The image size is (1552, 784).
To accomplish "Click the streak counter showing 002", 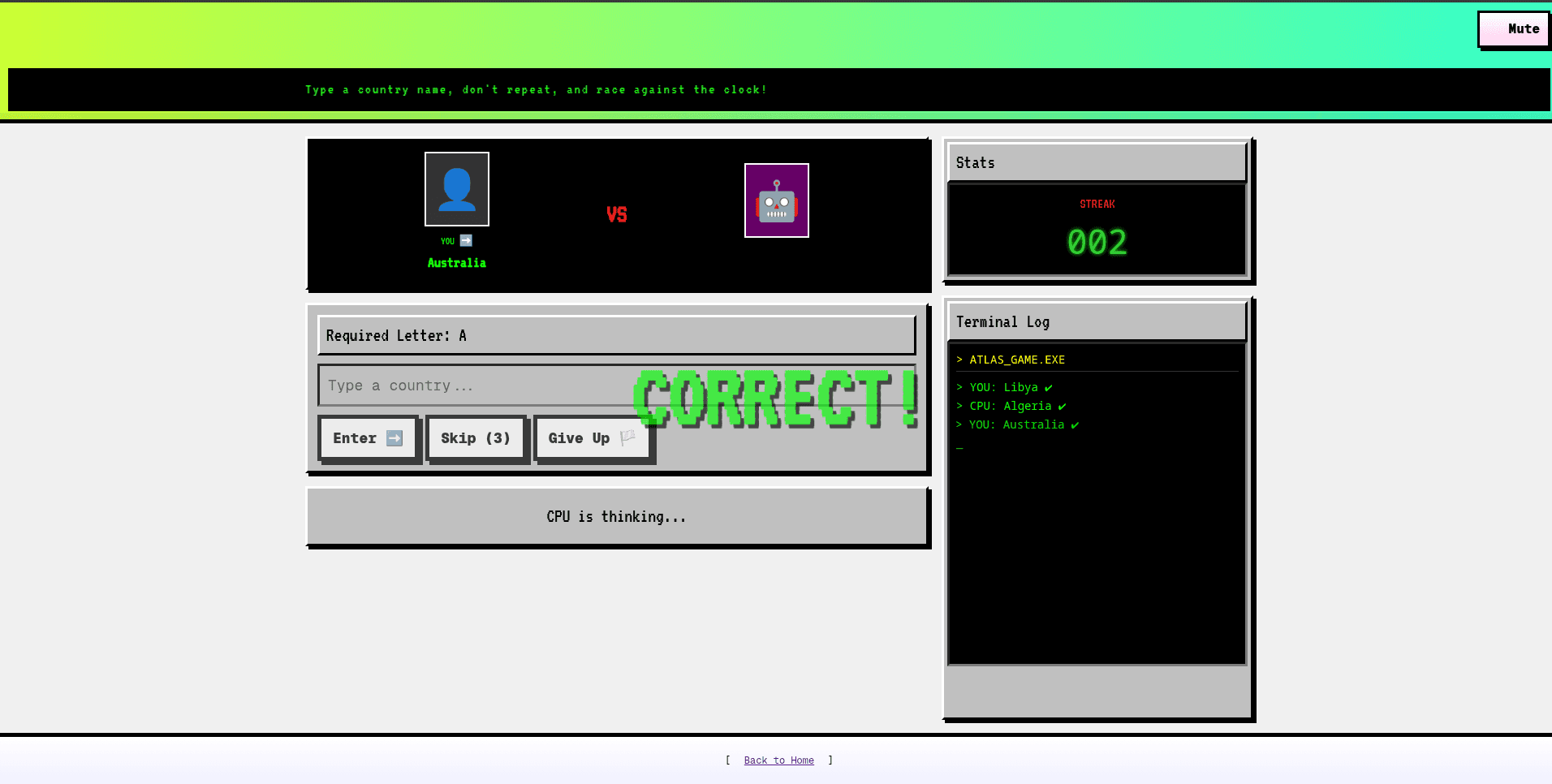I will 1097,242.
